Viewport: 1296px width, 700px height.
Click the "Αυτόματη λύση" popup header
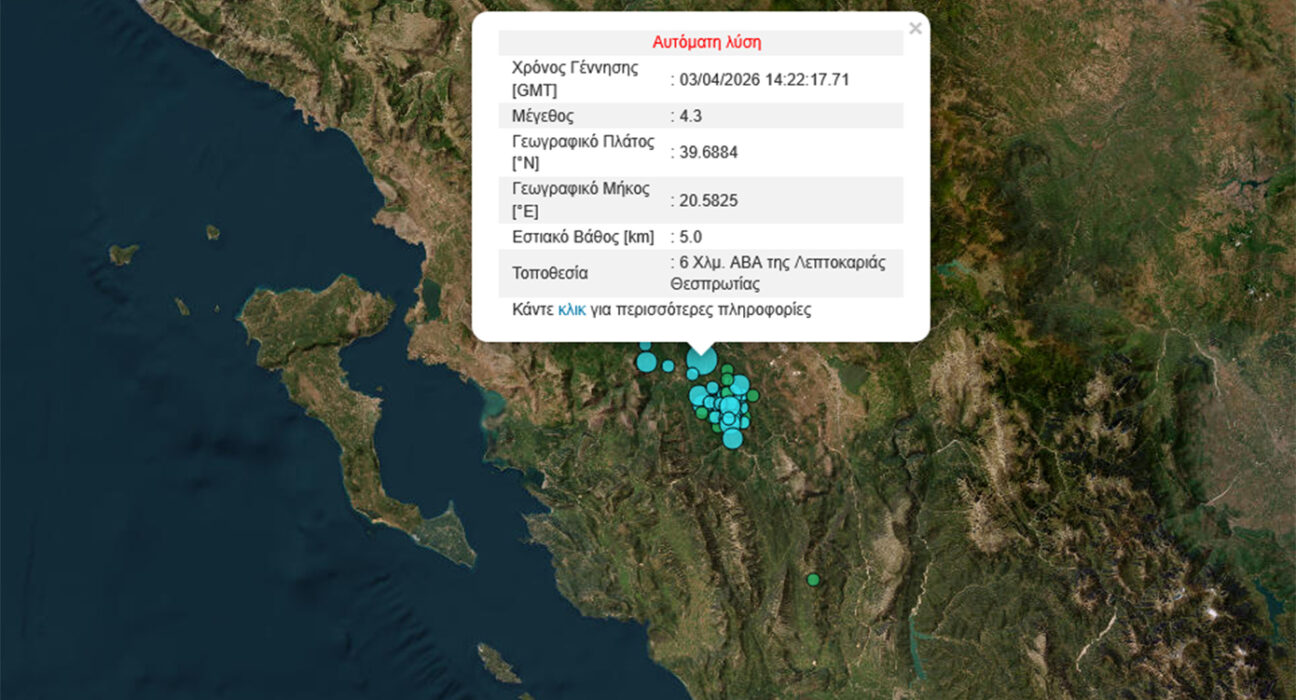pyautogui.click(x=706, y=42)
